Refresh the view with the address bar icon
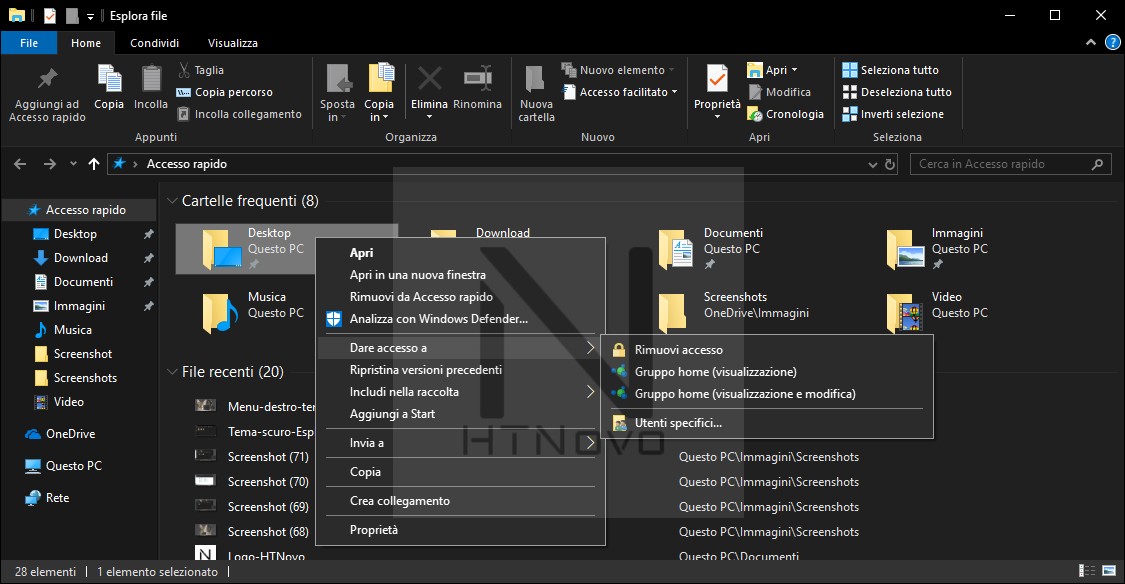Image resolution: width=1125 pixels, height=584 pixels. [889, 163]
